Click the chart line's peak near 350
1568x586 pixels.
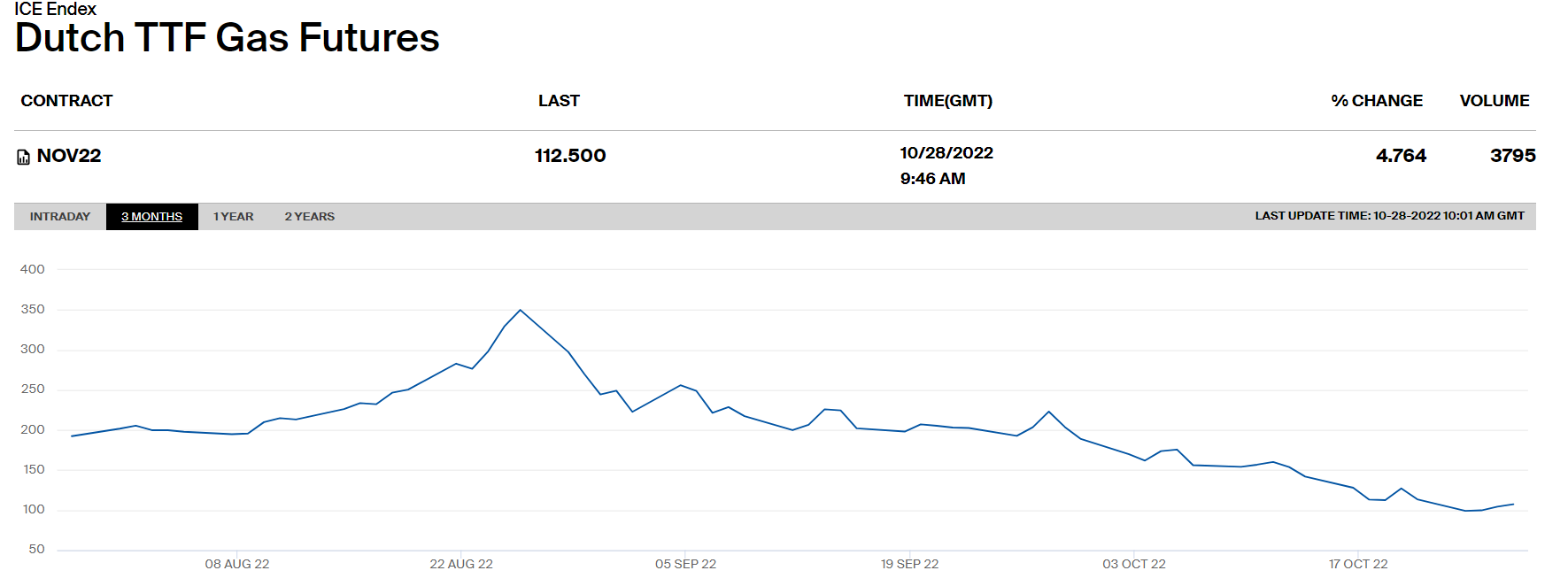(x=521, y=310)
